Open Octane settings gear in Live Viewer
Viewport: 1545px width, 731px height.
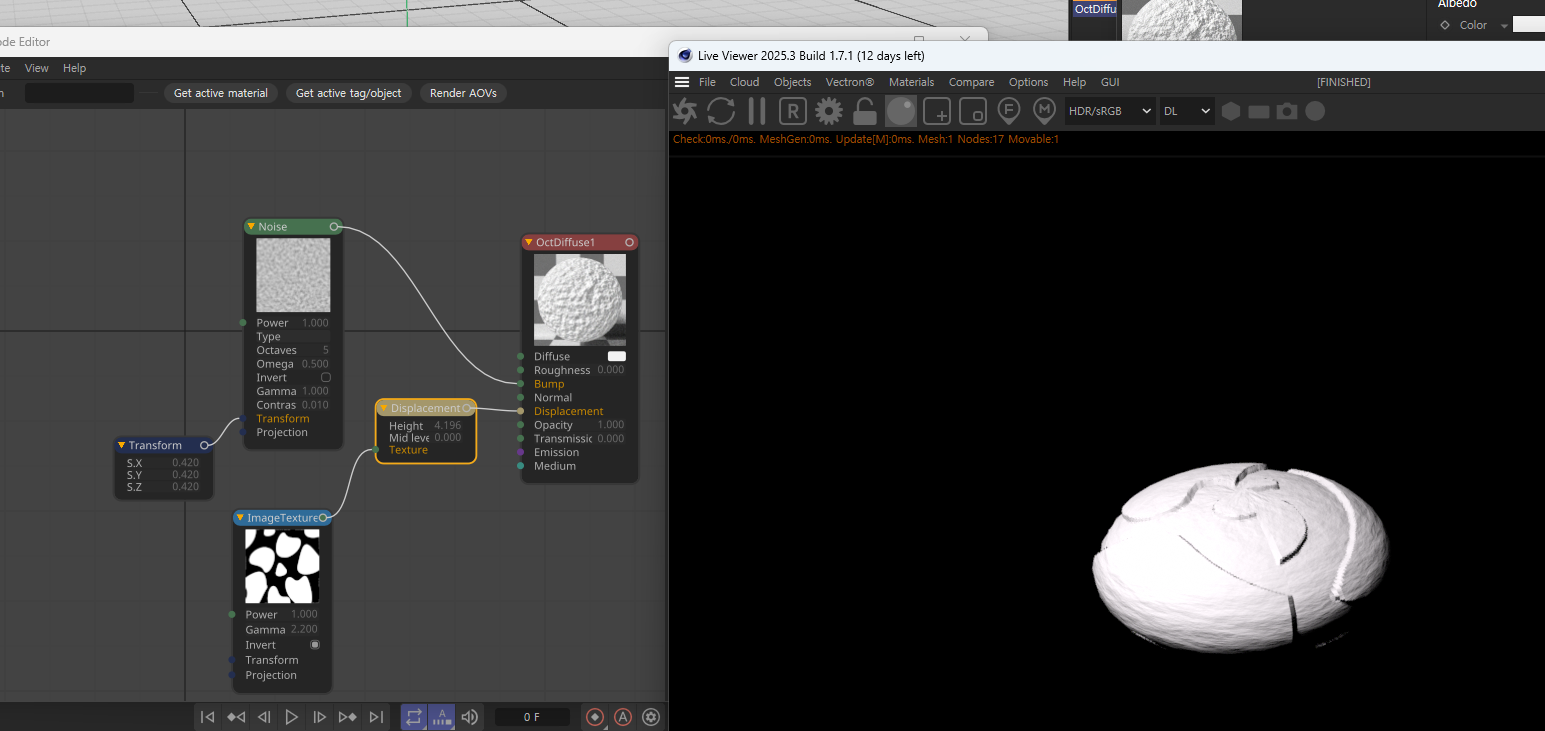click(829, 111)
